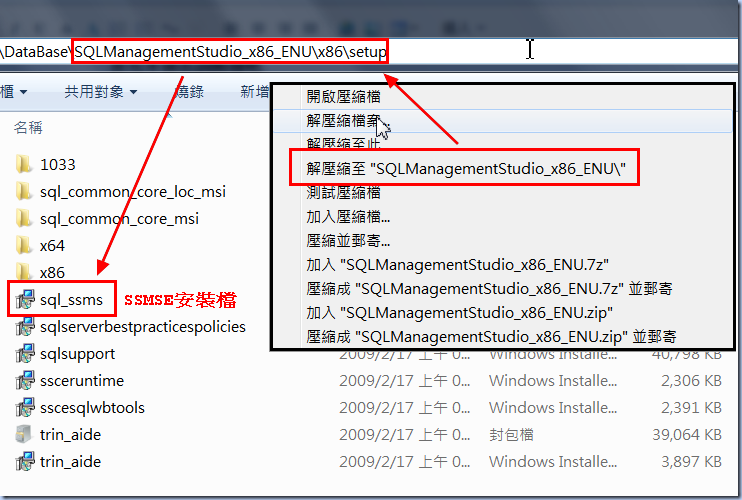Select the sql_ssms installer icon

(x=25, y=299)
